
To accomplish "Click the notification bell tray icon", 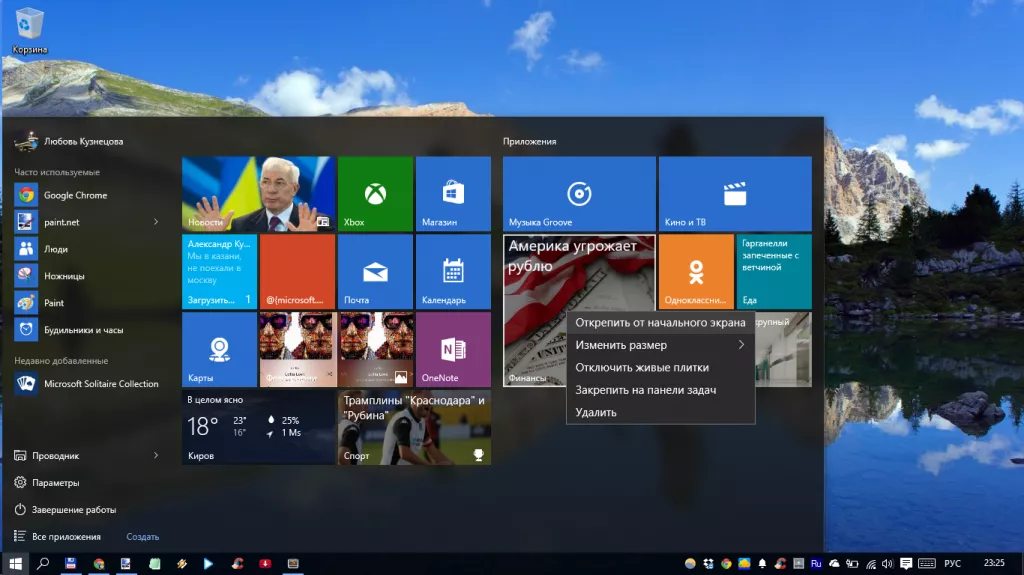I will [x=762, y=563].
